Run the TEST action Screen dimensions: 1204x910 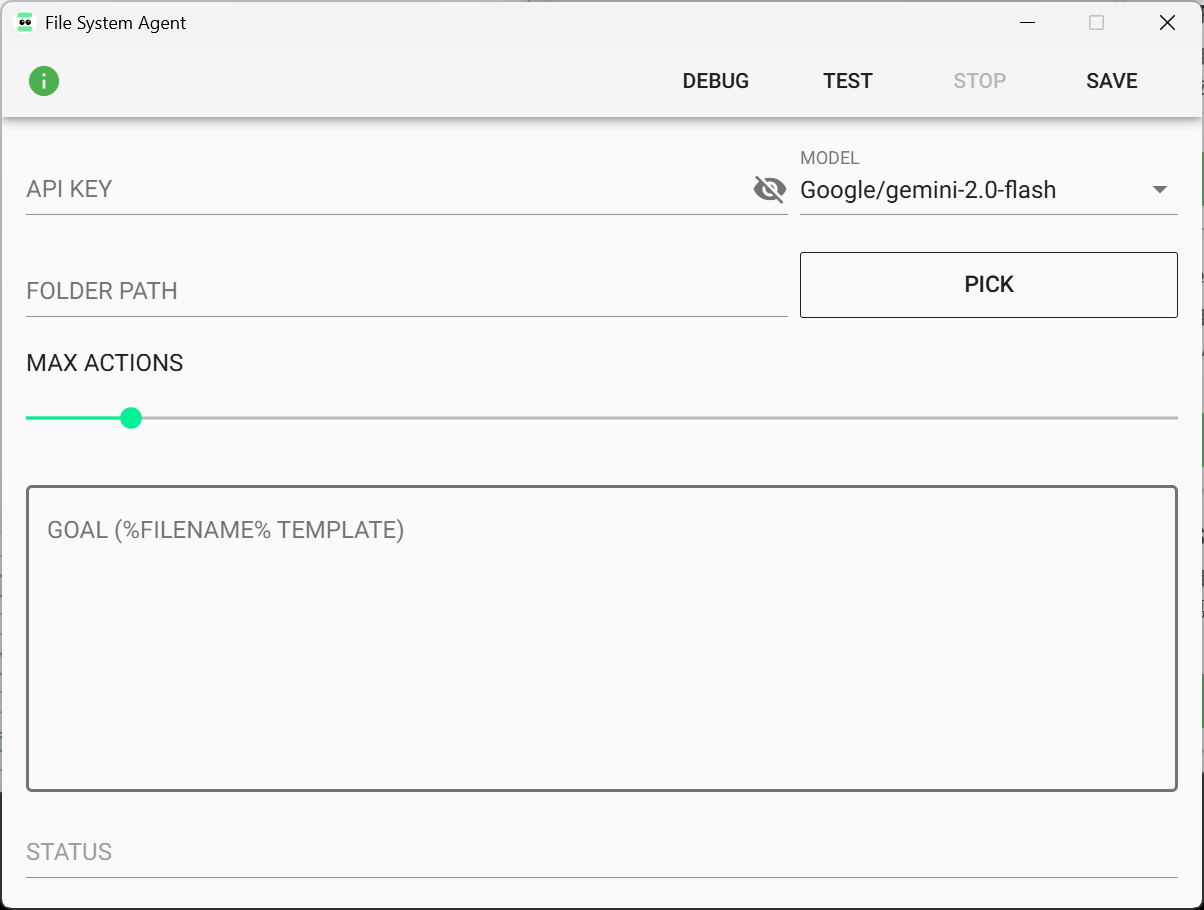pos(848,81)
